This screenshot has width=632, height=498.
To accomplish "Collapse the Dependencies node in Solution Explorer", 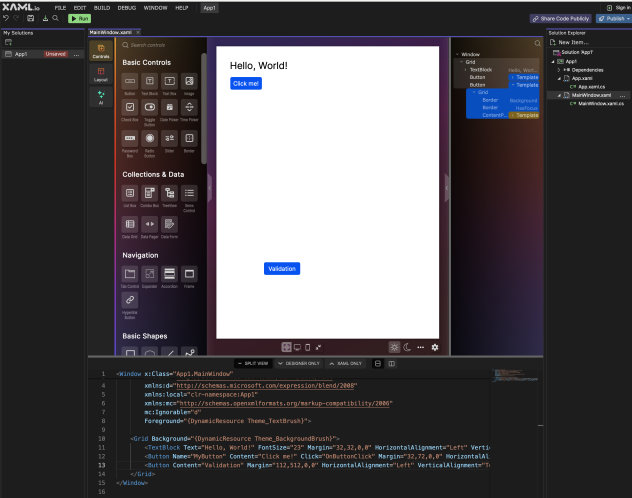I will pyautogui.click(x=559, y=70).
